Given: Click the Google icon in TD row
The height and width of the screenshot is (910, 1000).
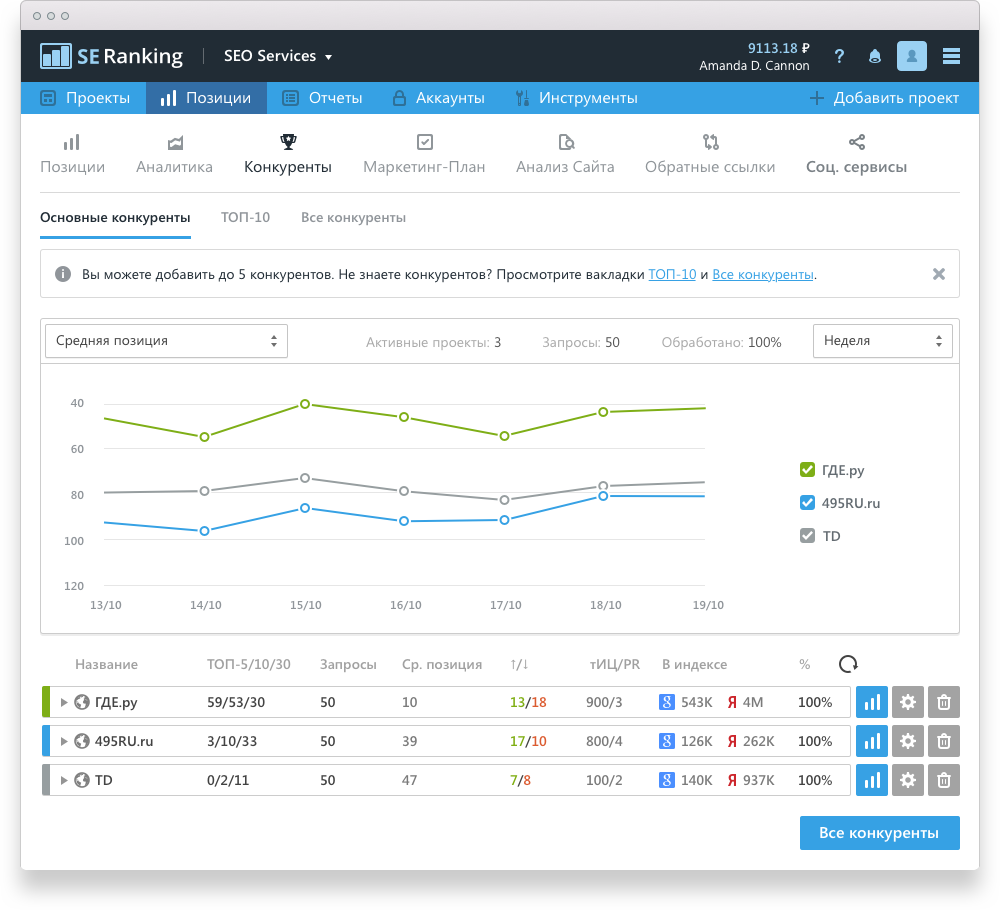Looking at the screenshot, I should [666, 780].
